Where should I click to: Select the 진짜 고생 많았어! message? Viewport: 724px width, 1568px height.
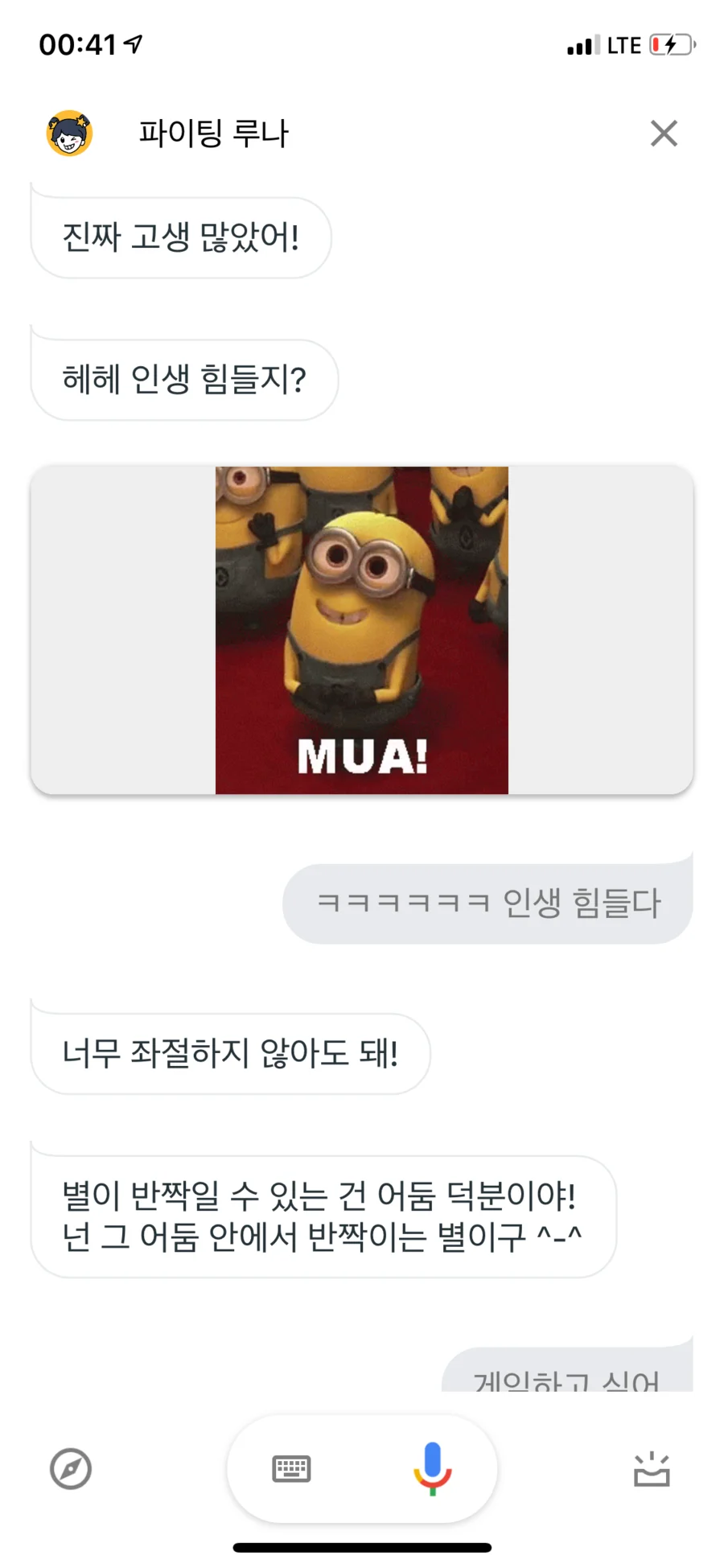(x=181, y=237)
